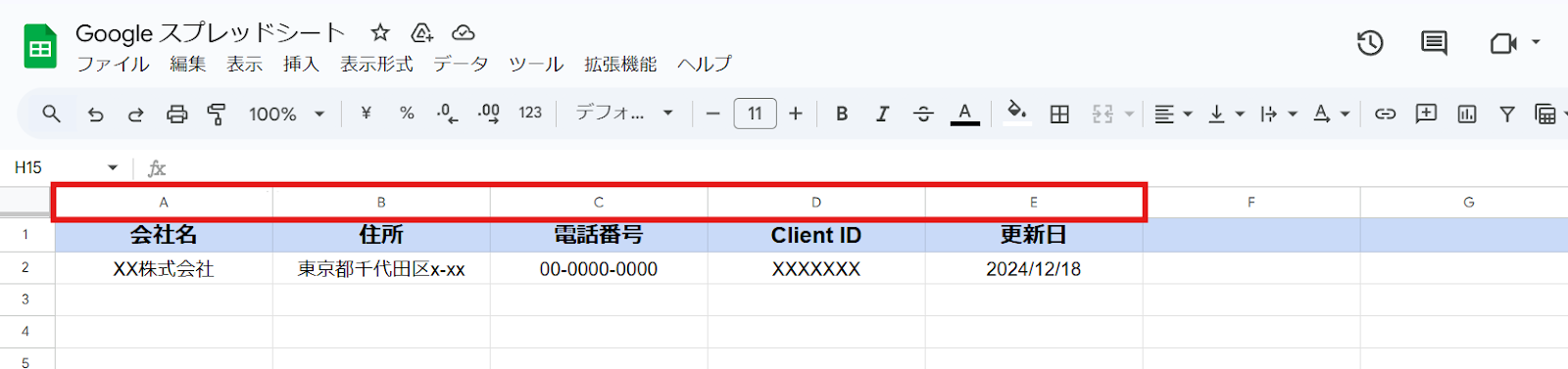Open the Google Sheets home icon
1568x369 pixels.
click(x=40, y=46)
